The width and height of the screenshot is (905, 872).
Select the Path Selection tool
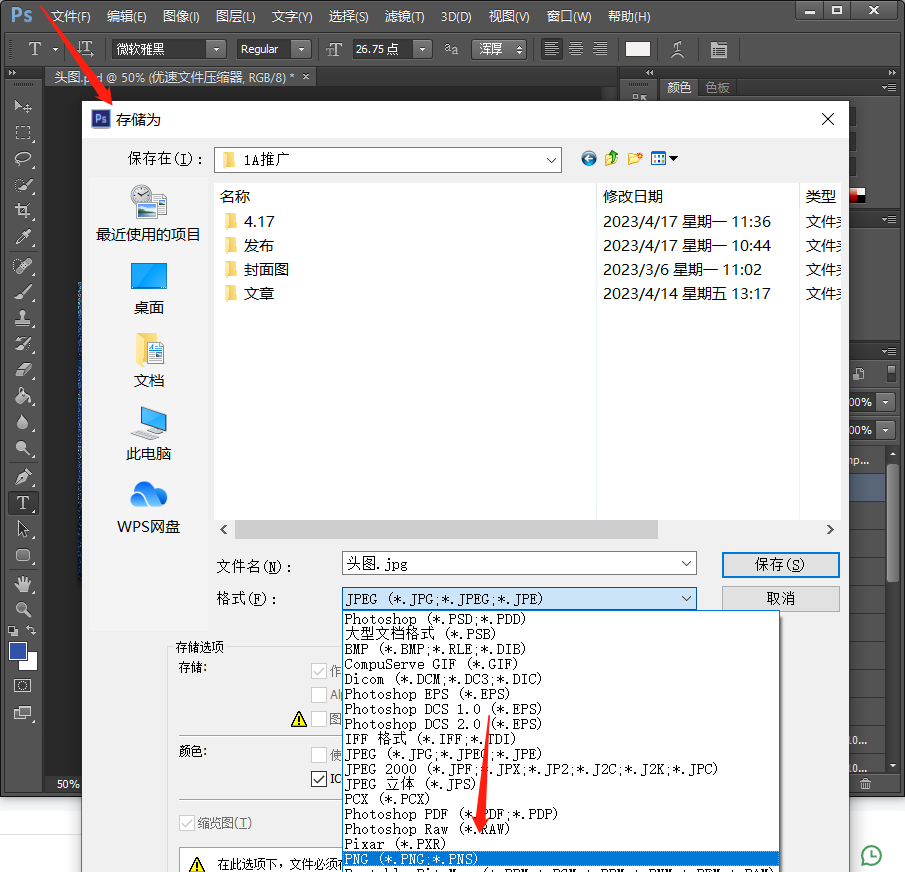pyautogui.click(x=23, y=529)
